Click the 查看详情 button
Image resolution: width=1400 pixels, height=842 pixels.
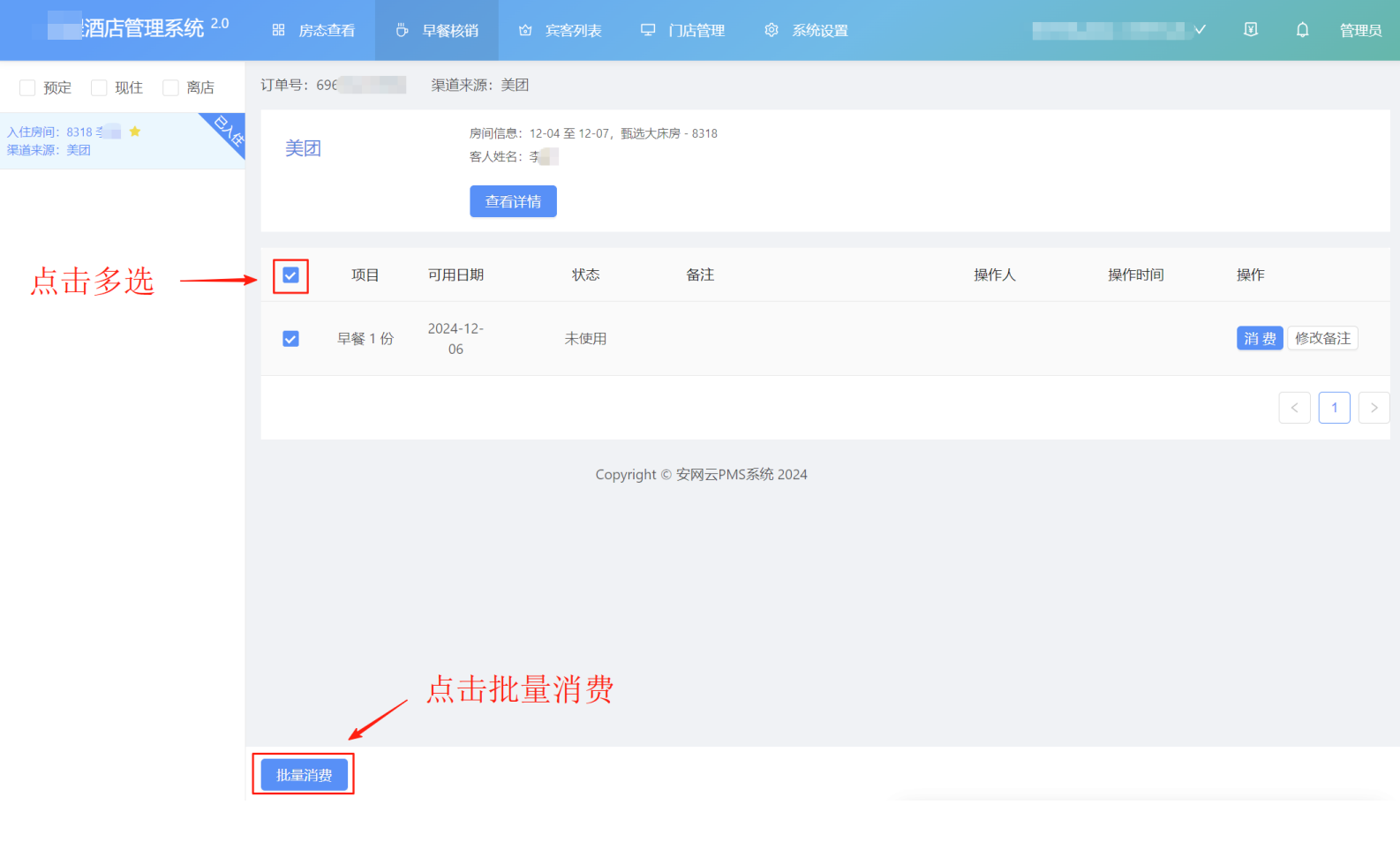click(x=513, y=201)
